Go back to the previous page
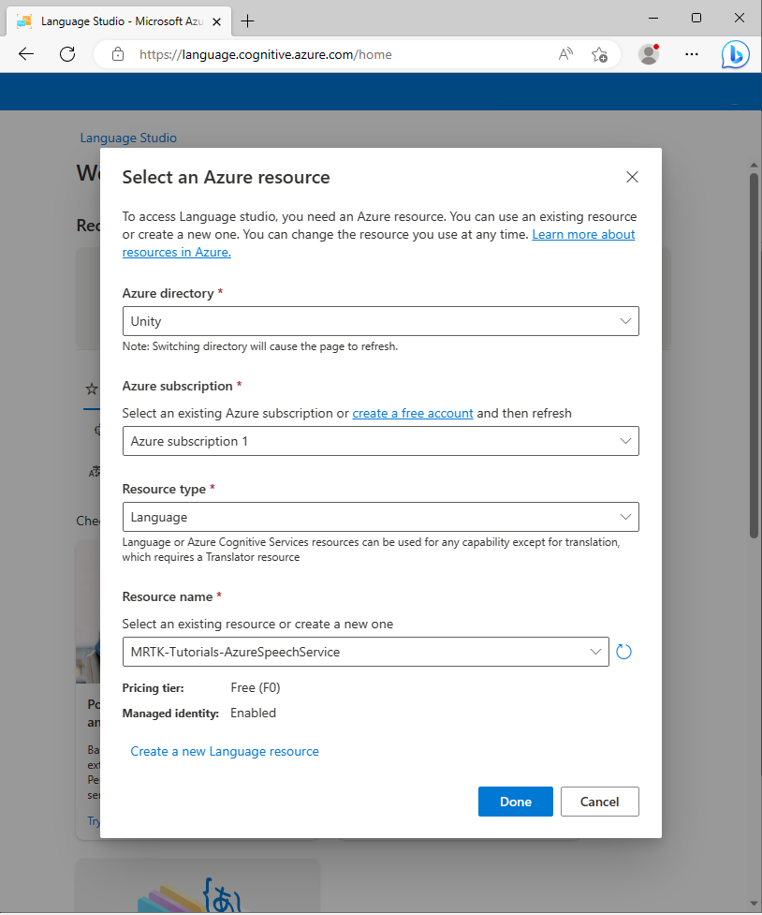 (26, 54)
